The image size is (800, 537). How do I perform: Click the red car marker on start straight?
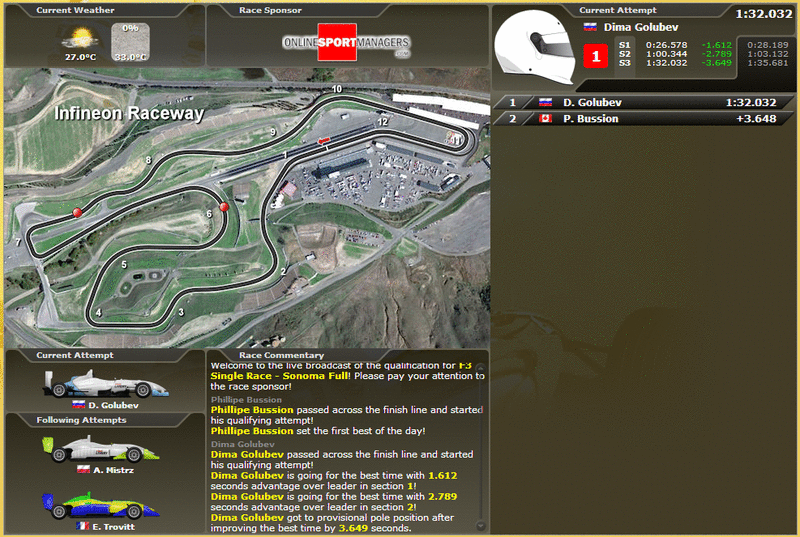coord(324,141)
